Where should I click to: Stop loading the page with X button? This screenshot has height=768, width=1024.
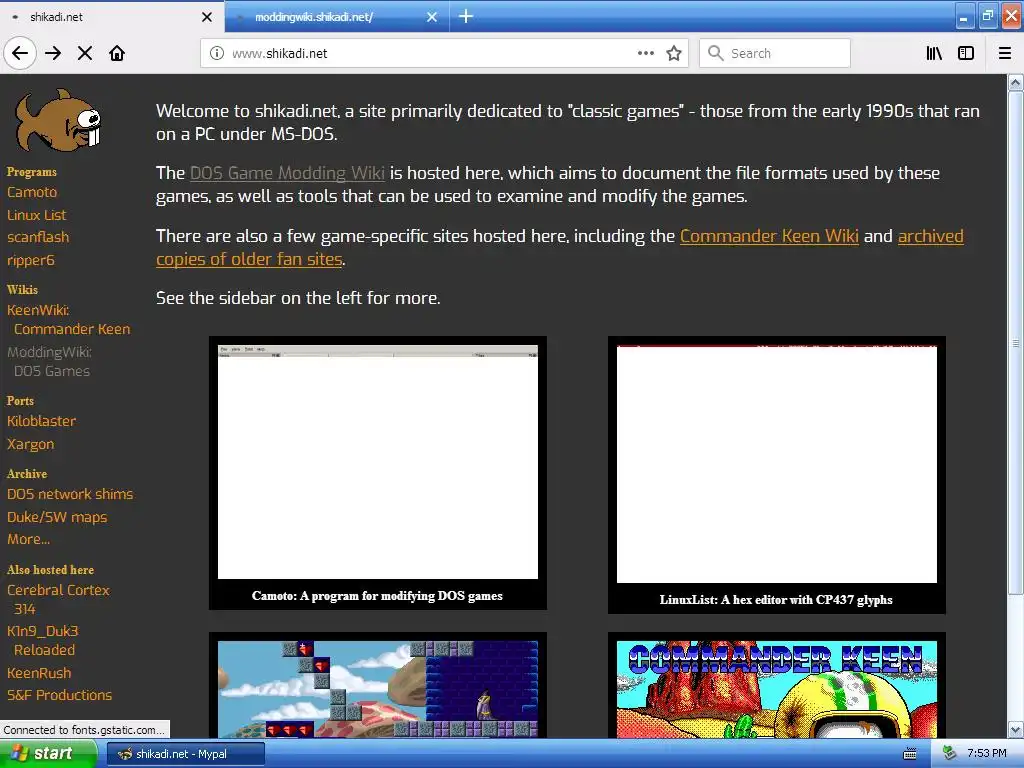tap(85, 53)
